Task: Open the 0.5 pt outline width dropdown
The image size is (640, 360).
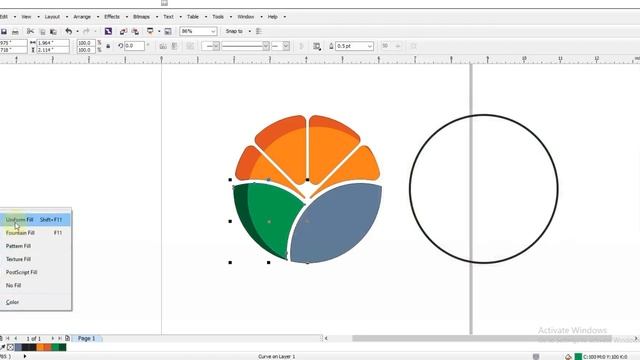Action: 369,46
